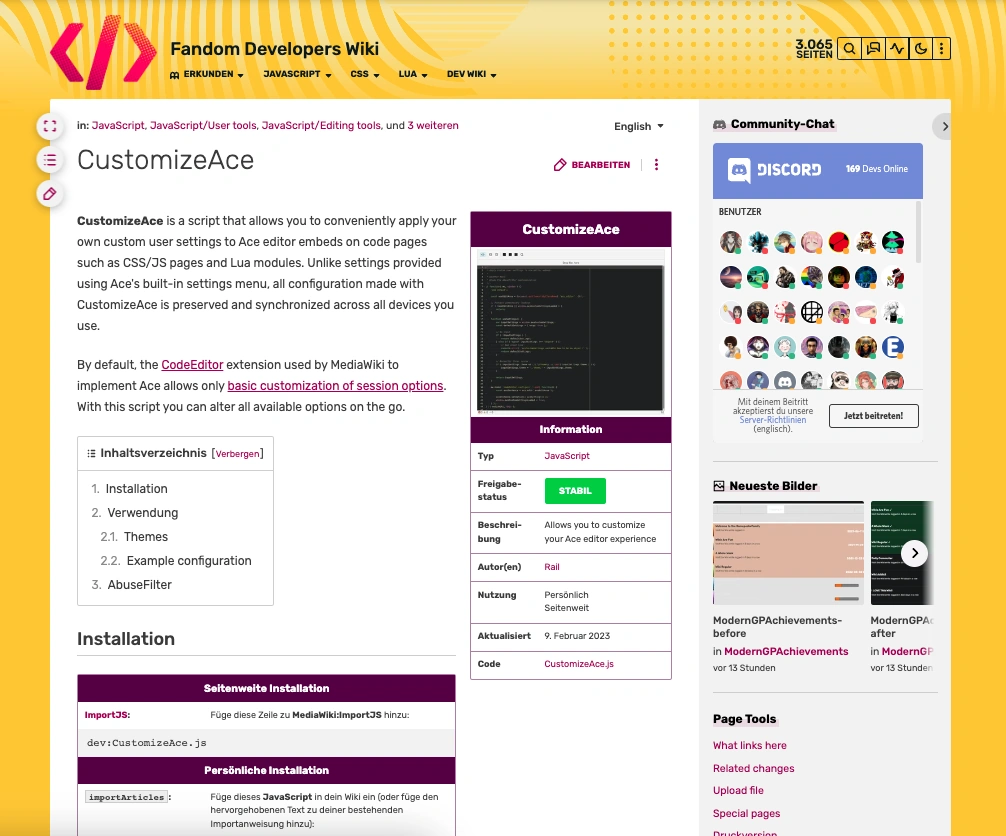Viewport: 1006px width, 836px height.
Task: Hide contents via Verbergen toggle
Action: pyautogui.click(x=237, y=454)
